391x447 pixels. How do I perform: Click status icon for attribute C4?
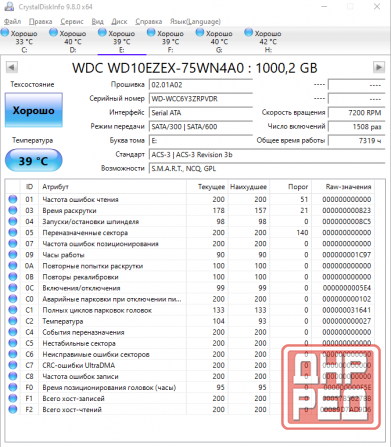click(x=13, y=332)
